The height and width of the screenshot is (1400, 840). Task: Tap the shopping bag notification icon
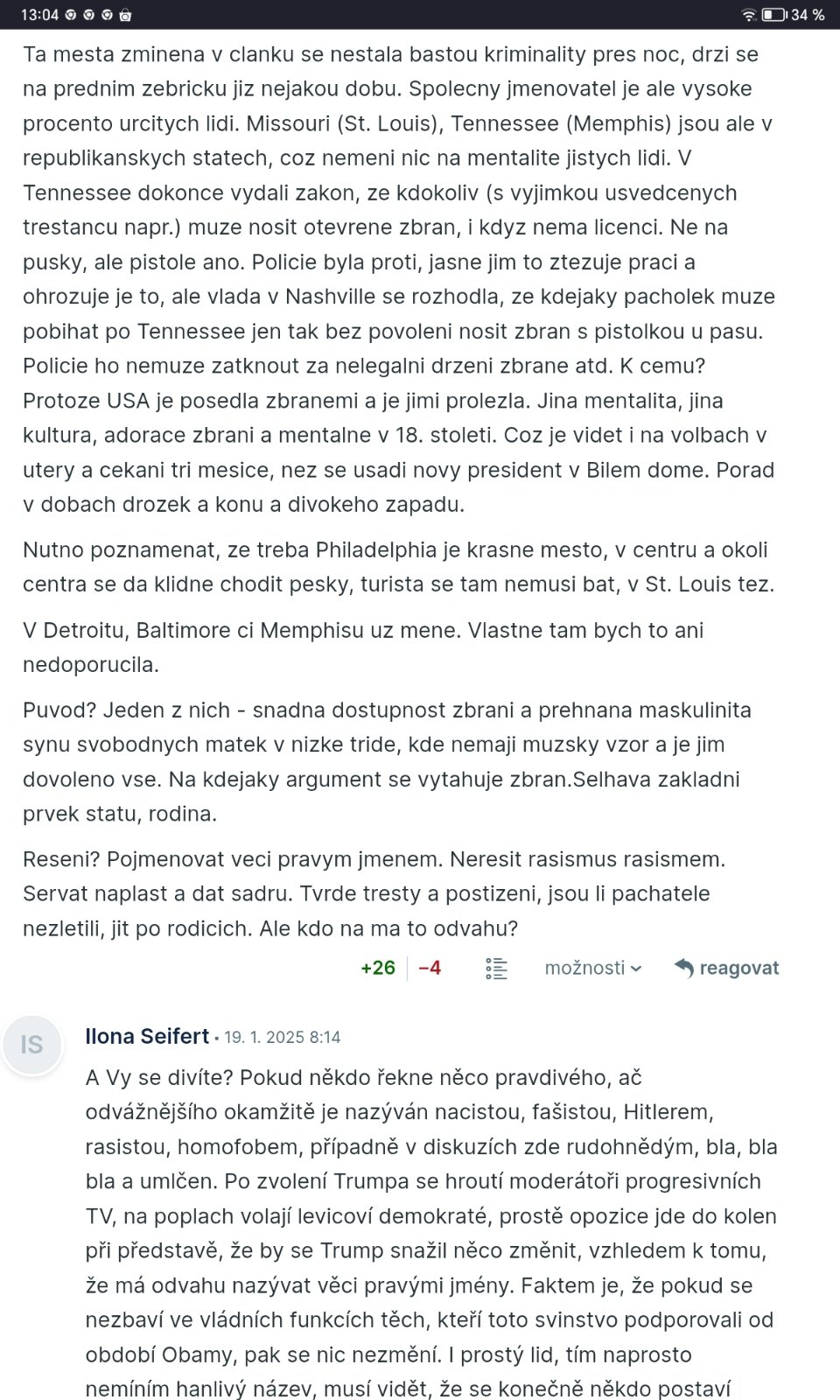pos(125,15)
